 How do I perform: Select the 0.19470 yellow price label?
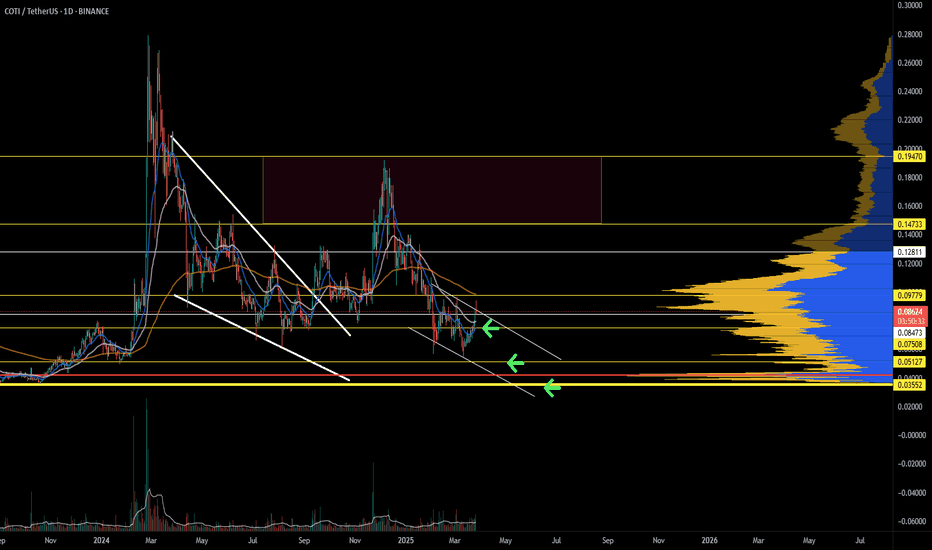pyautogui.click(x=909, y=156)
